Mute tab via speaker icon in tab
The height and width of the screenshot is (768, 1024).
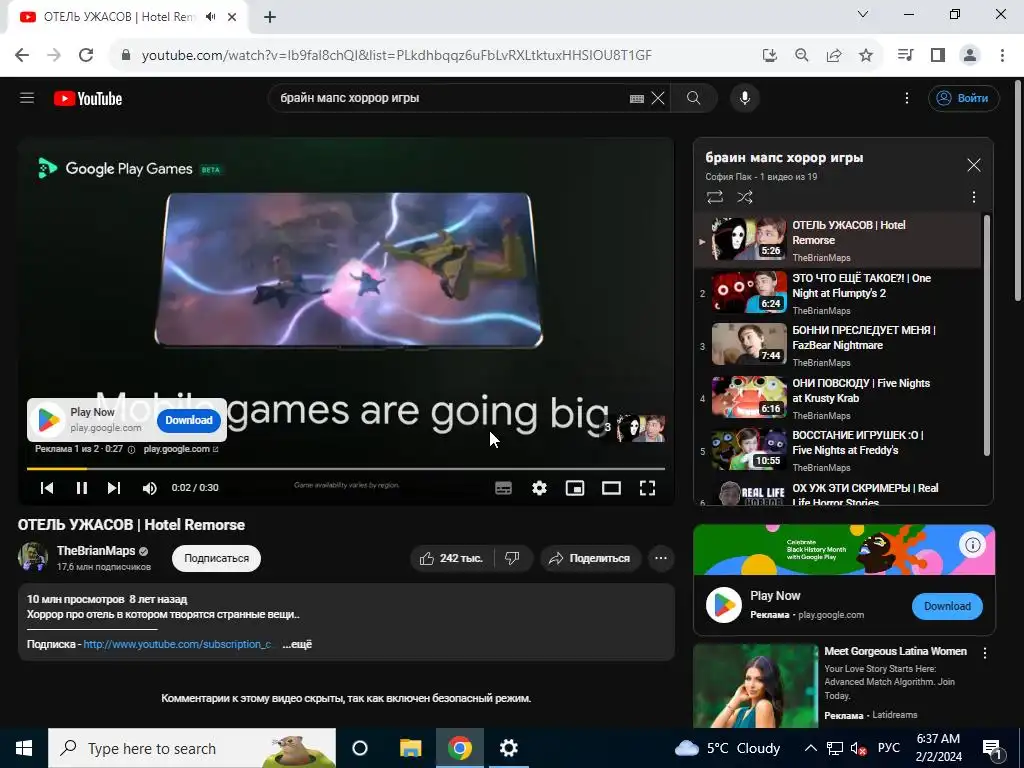210,17
